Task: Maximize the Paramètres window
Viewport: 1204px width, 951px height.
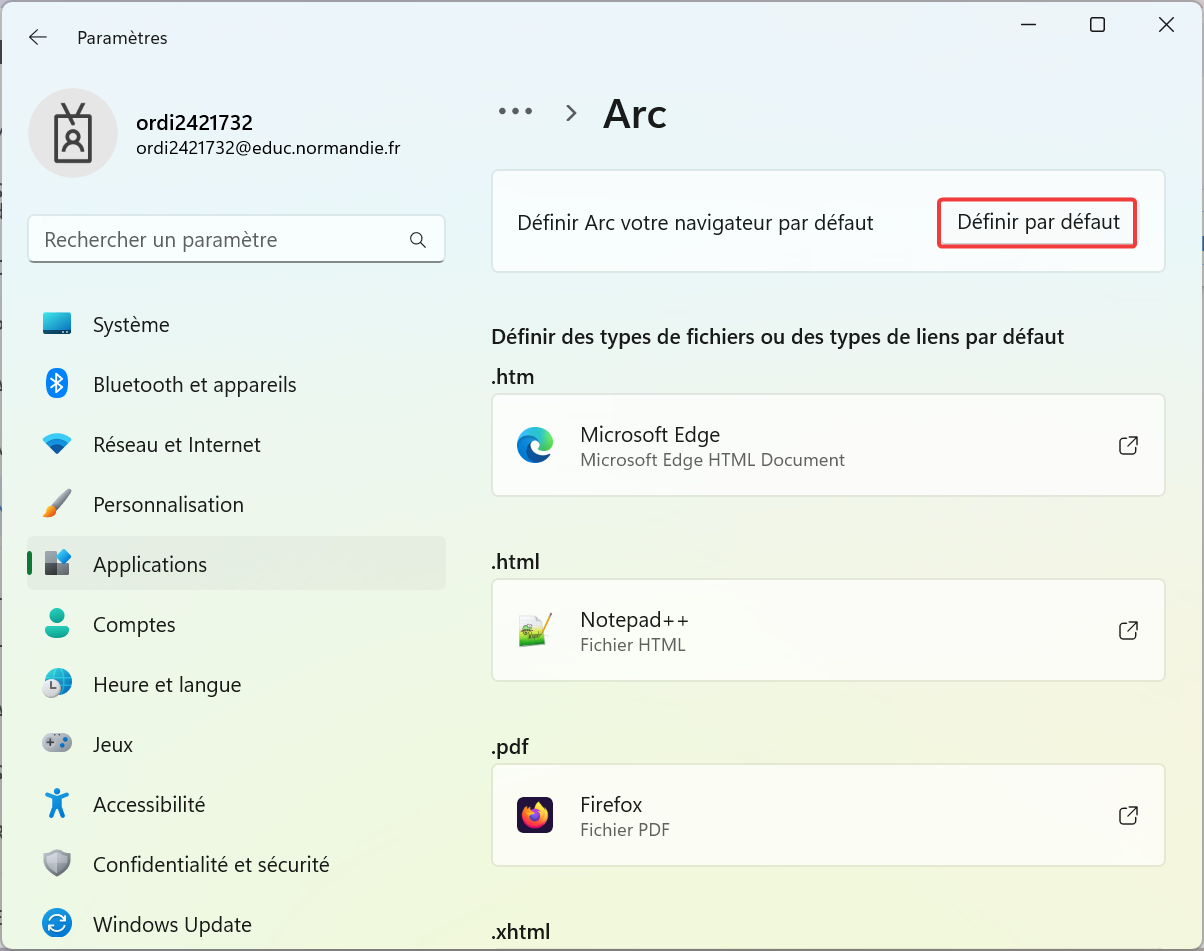Action: (1097, 25)
